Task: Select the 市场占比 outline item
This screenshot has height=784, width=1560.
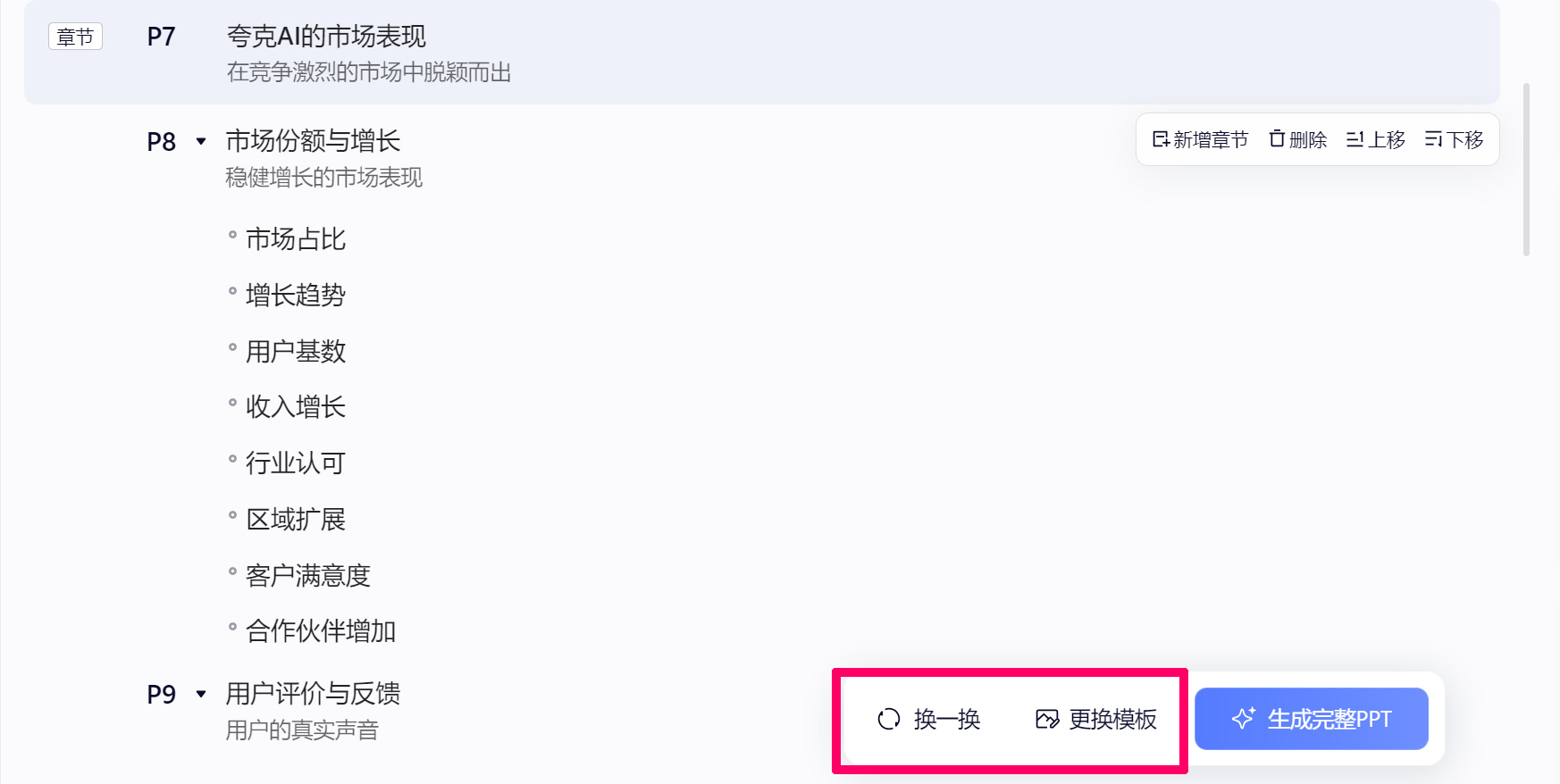Action: [x=296, y=238]
